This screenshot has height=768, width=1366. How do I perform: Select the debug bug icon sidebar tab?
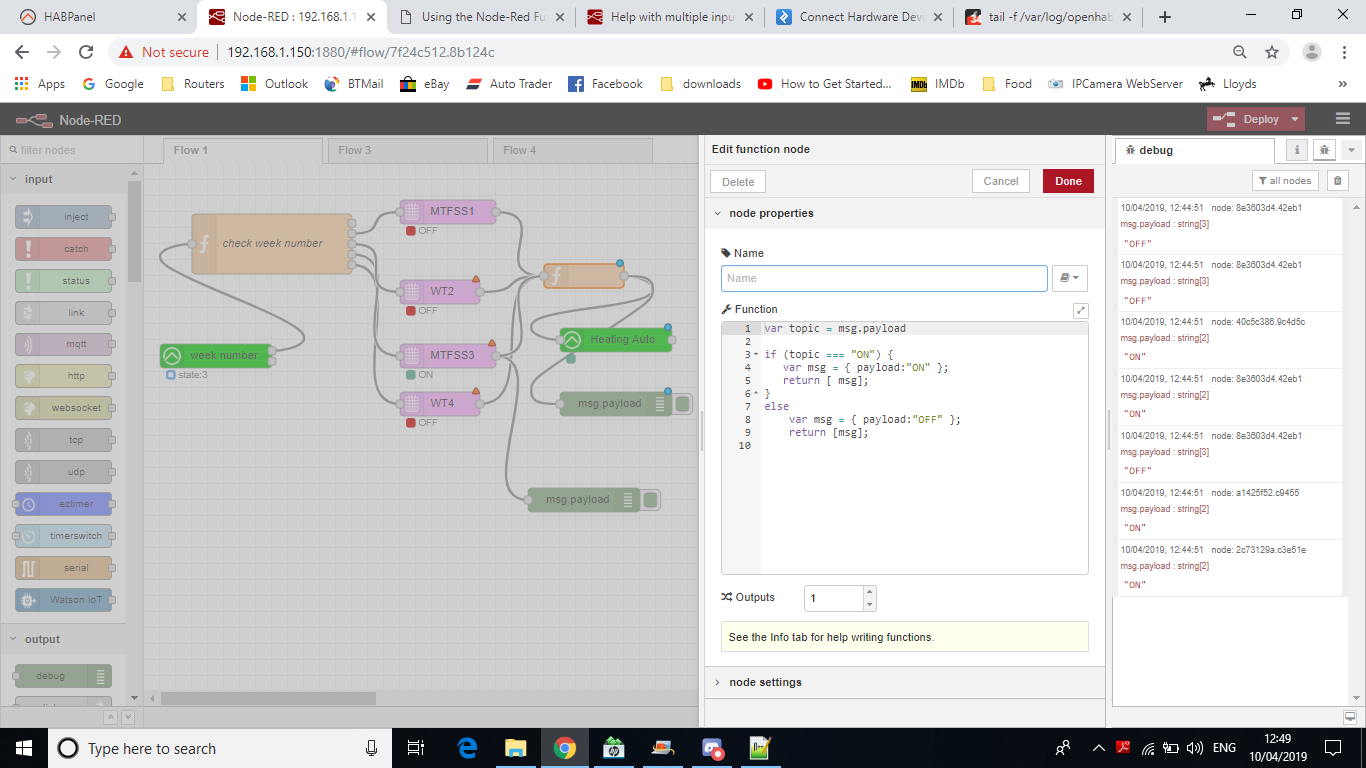click(x=1325, y=150)
